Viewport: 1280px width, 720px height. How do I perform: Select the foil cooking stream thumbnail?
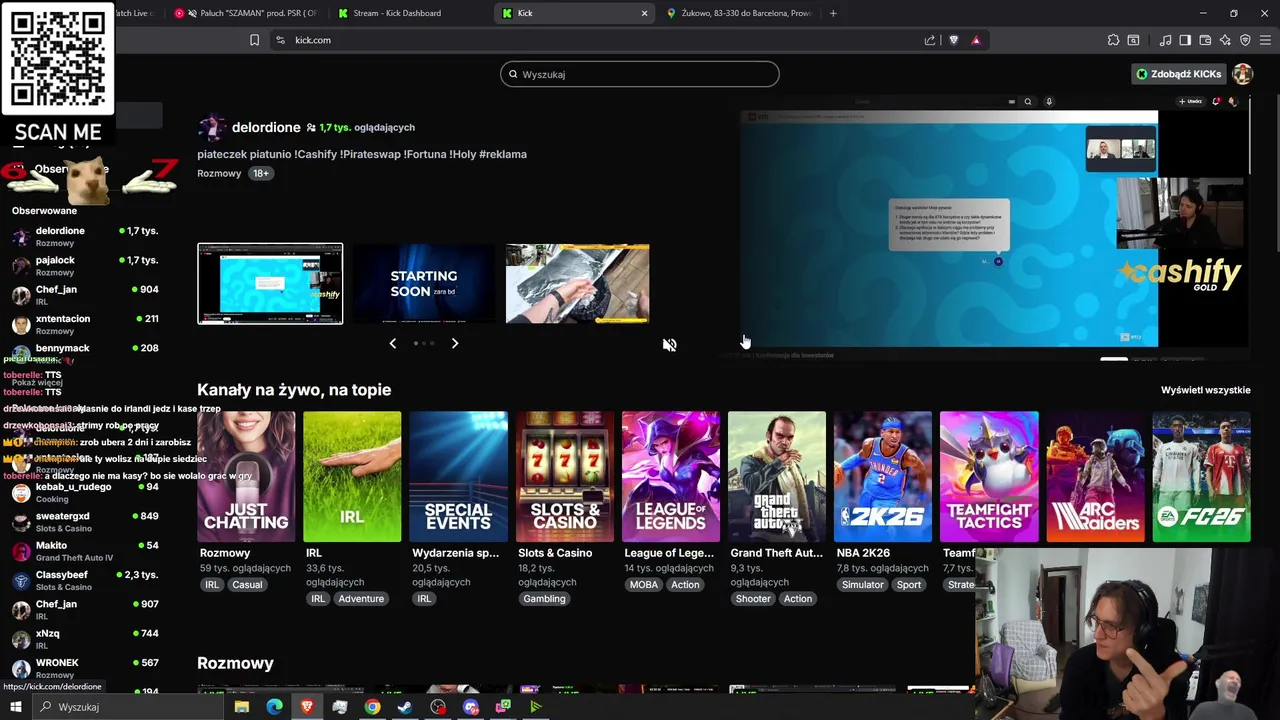(577, 284)
